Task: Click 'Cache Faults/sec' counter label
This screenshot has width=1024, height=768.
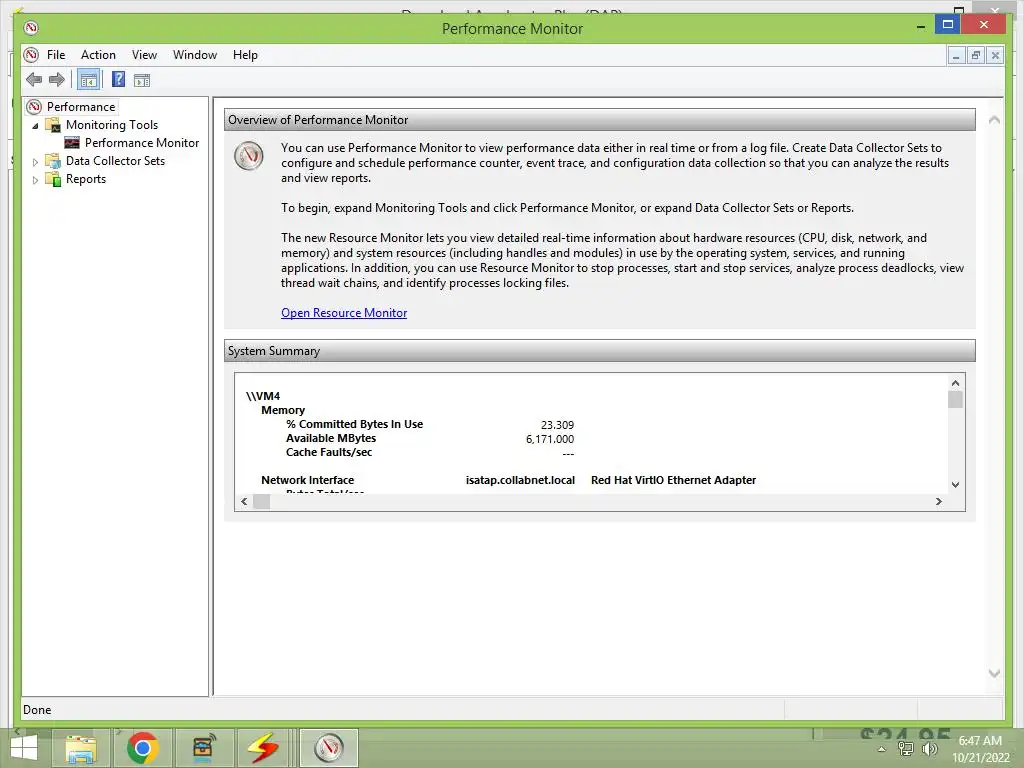Action: (x=329, y=452)
